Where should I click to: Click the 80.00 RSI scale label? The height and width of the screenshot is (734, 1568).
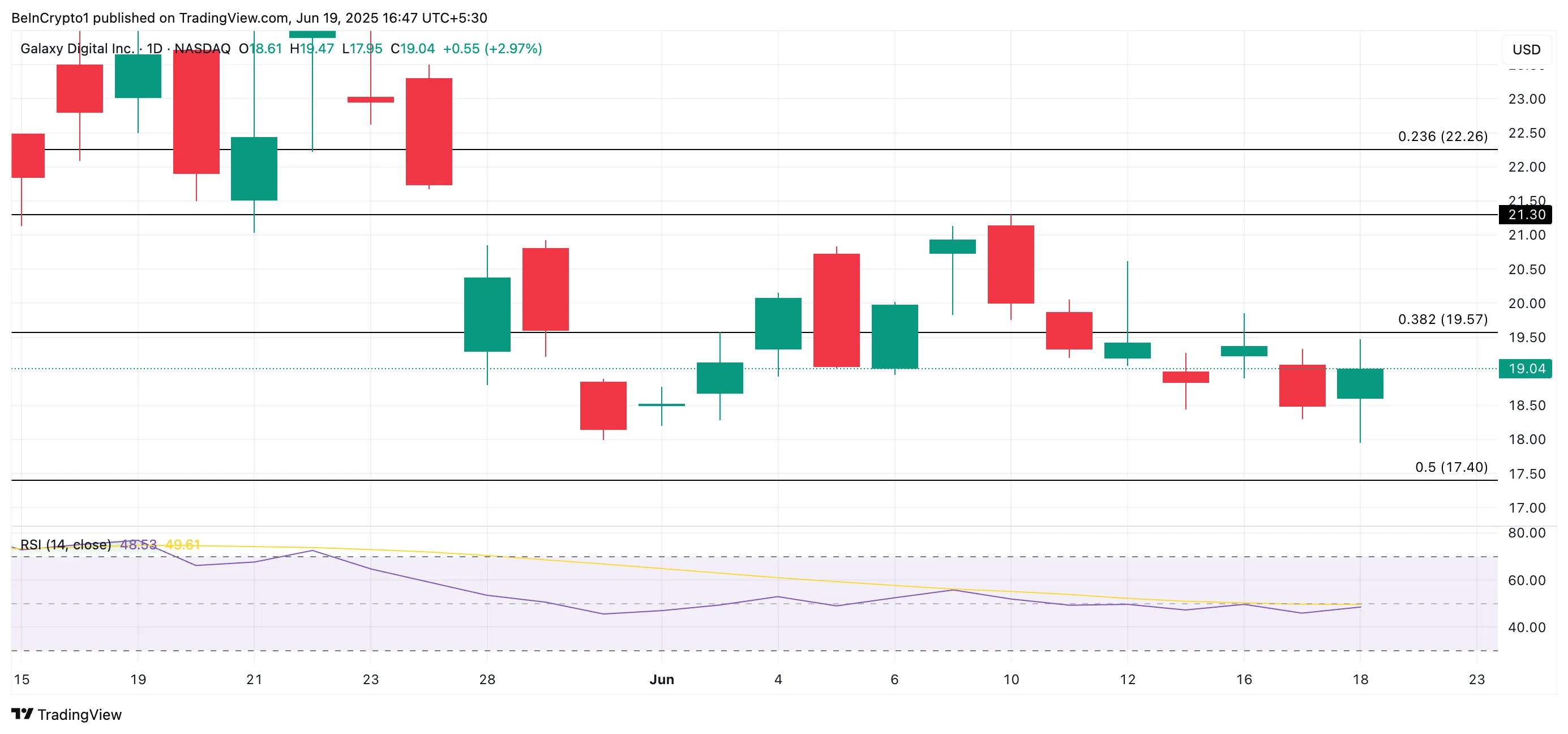[1527, 533]
